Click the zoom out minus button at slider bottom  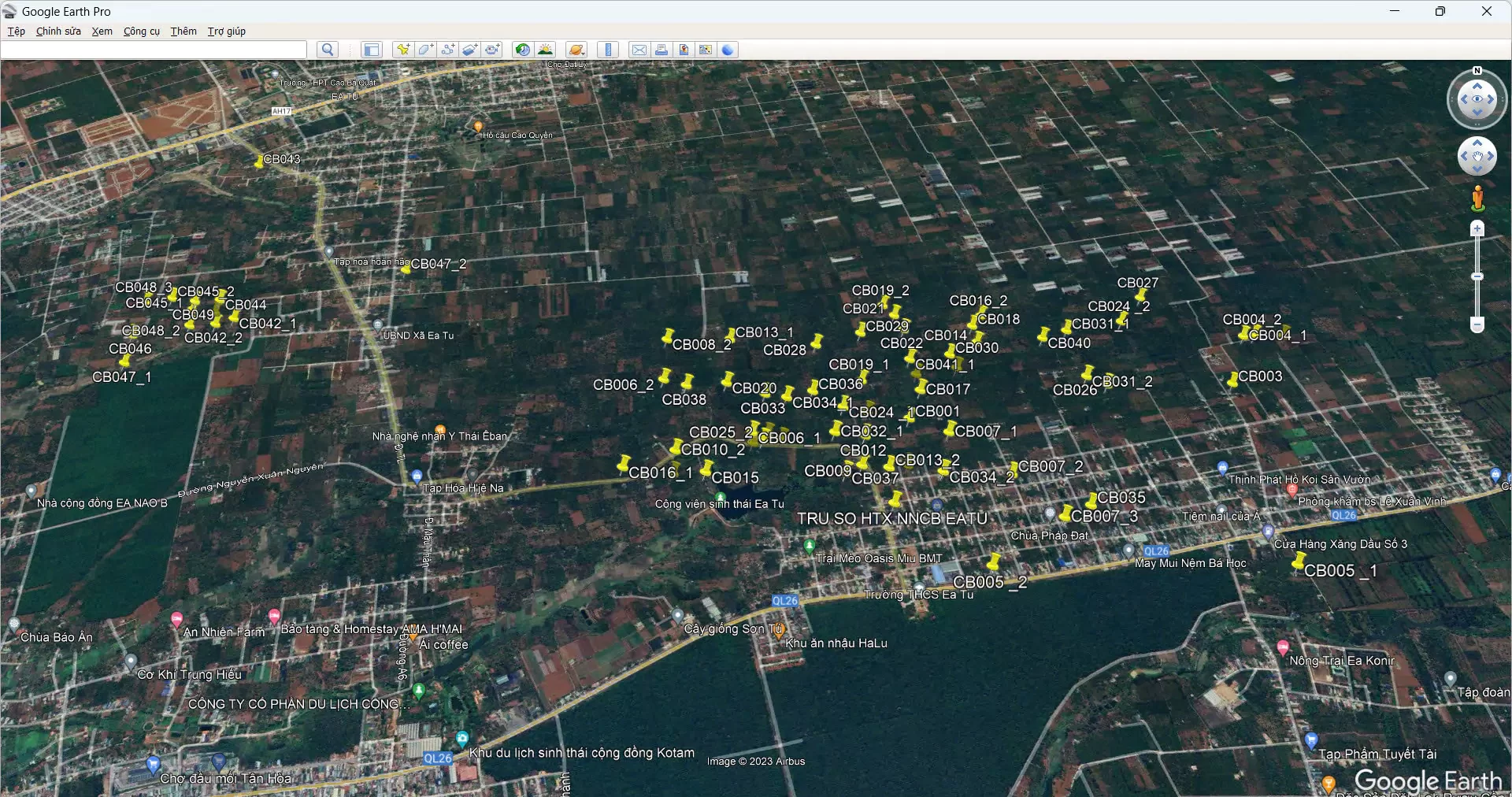(1477, 324)
